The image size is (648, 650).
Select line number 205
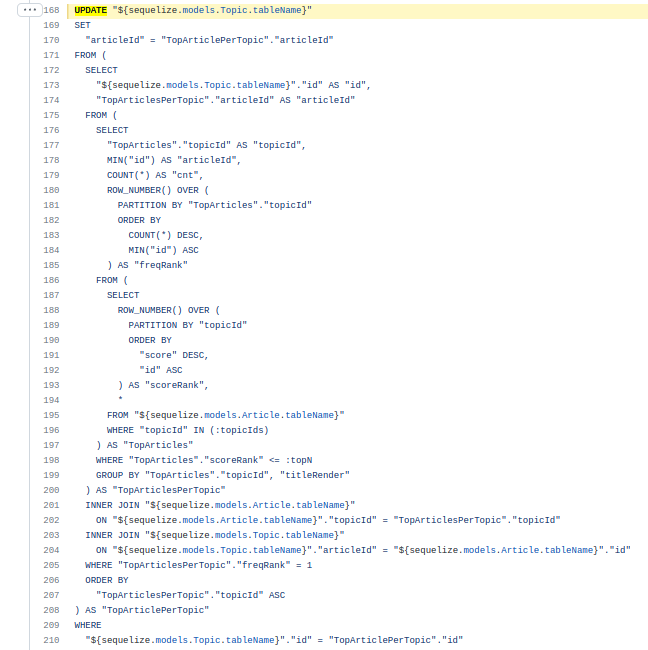51,565
